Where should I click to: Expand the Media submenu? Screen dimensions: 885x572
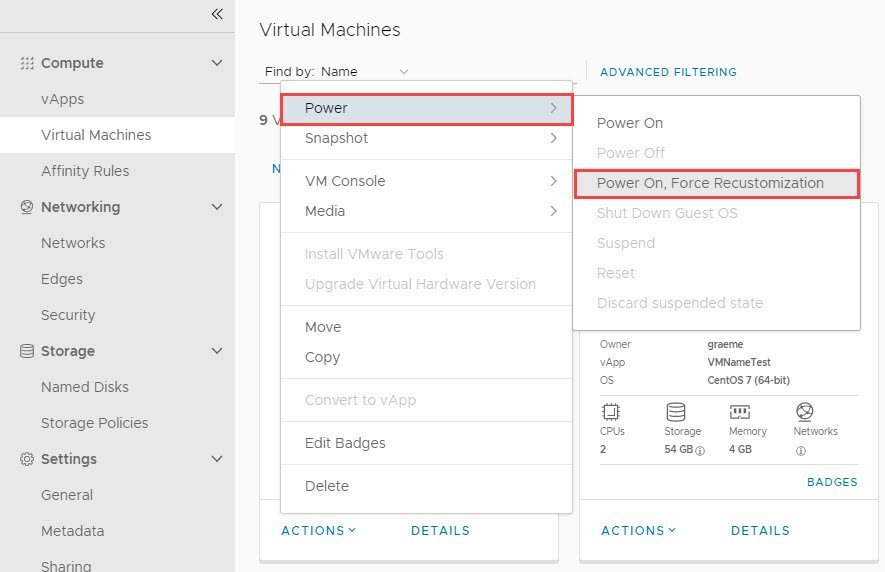pyautogui.click(x=426, y=211)
